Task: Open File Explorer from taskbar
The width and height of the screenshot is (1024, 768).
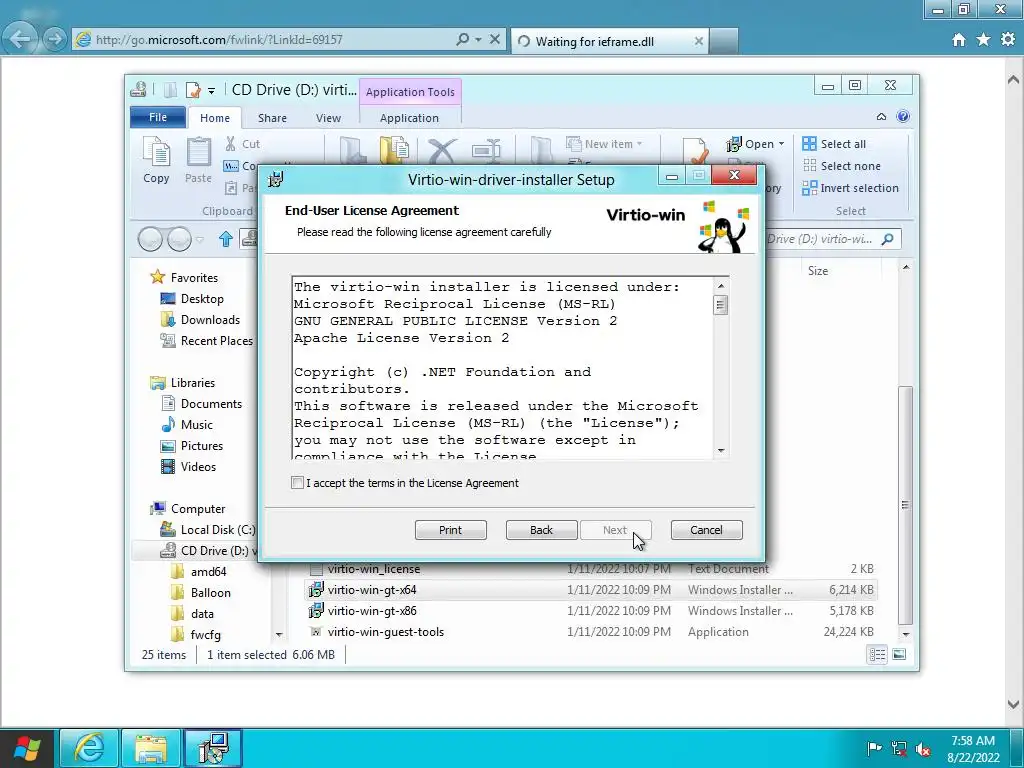Action: (x=151, y=748)
